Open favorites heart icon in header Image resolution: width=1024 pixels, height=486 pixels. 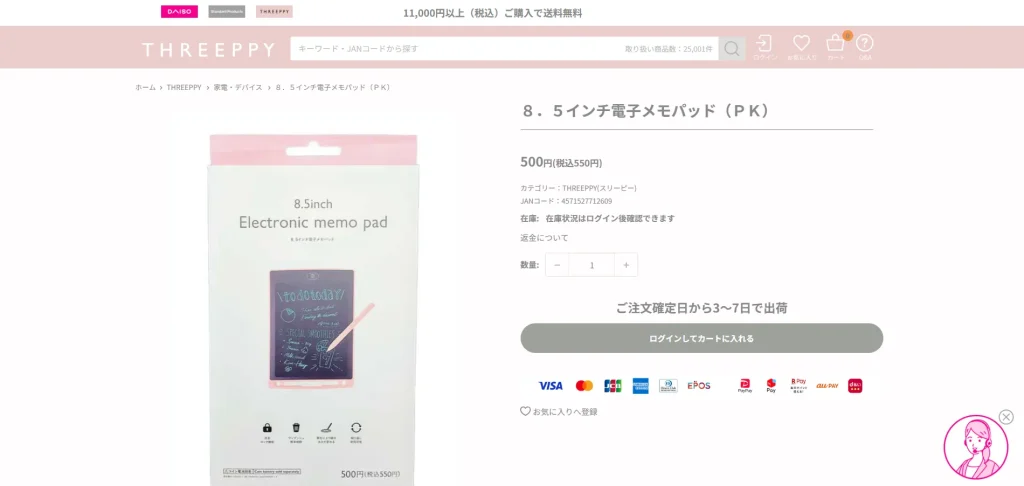pyautogui.click(x=801, y=48)
